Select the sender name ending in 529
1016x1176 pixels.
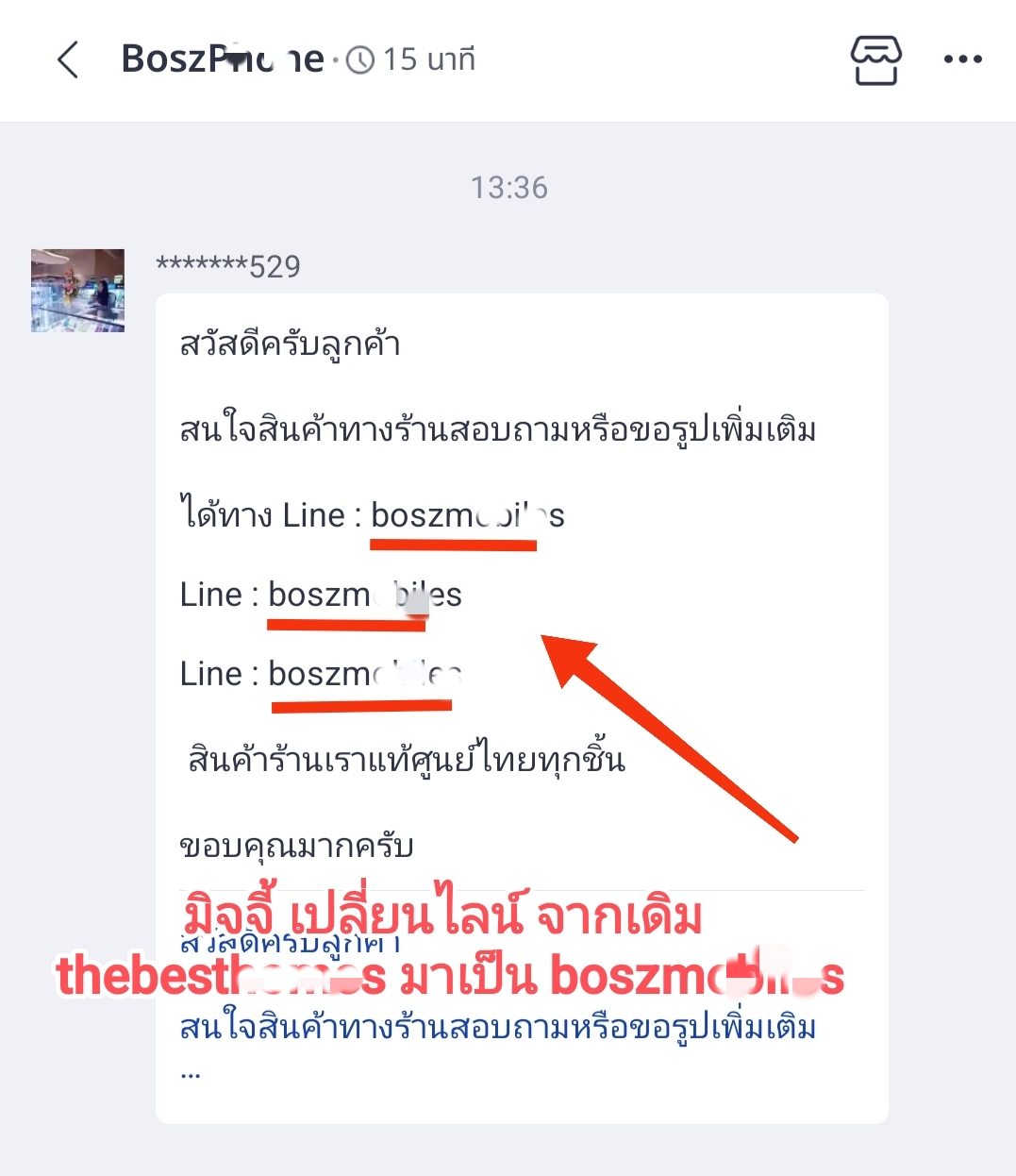[x=228, y=266]
